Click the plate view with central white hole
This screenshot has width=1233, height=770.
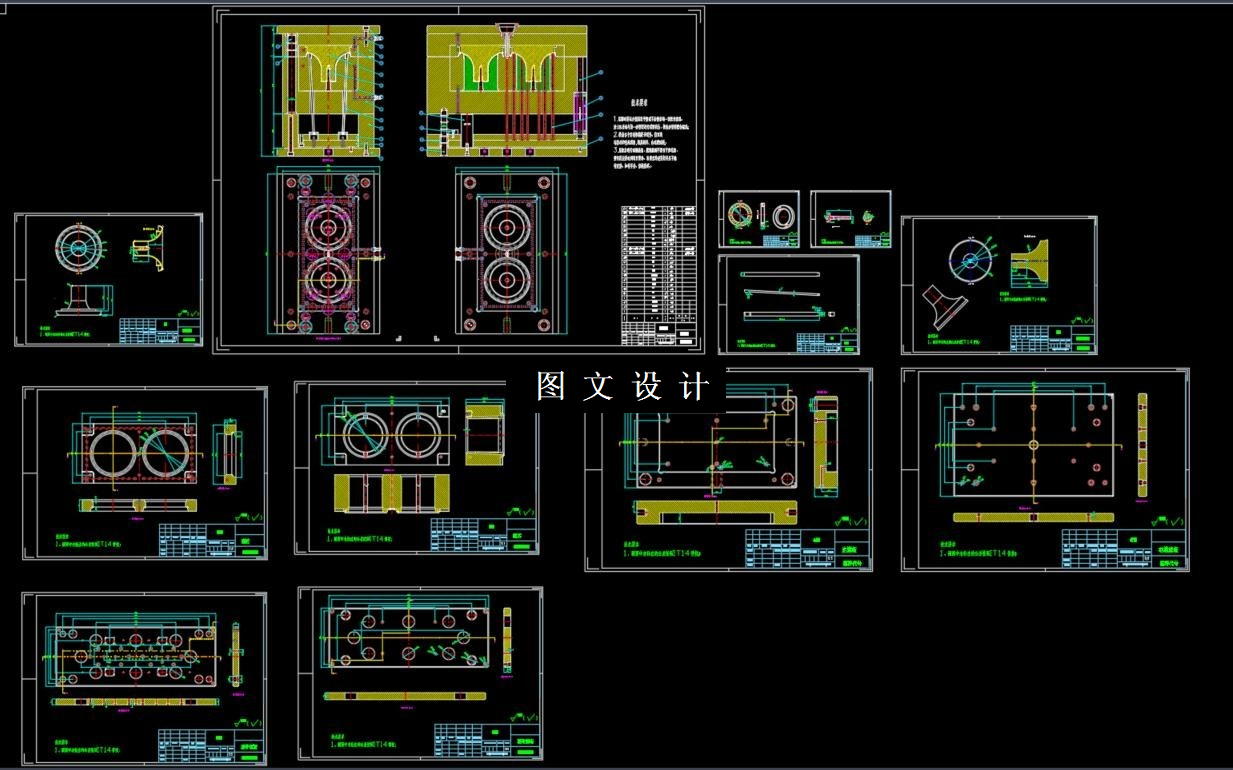pos(1033,443)
